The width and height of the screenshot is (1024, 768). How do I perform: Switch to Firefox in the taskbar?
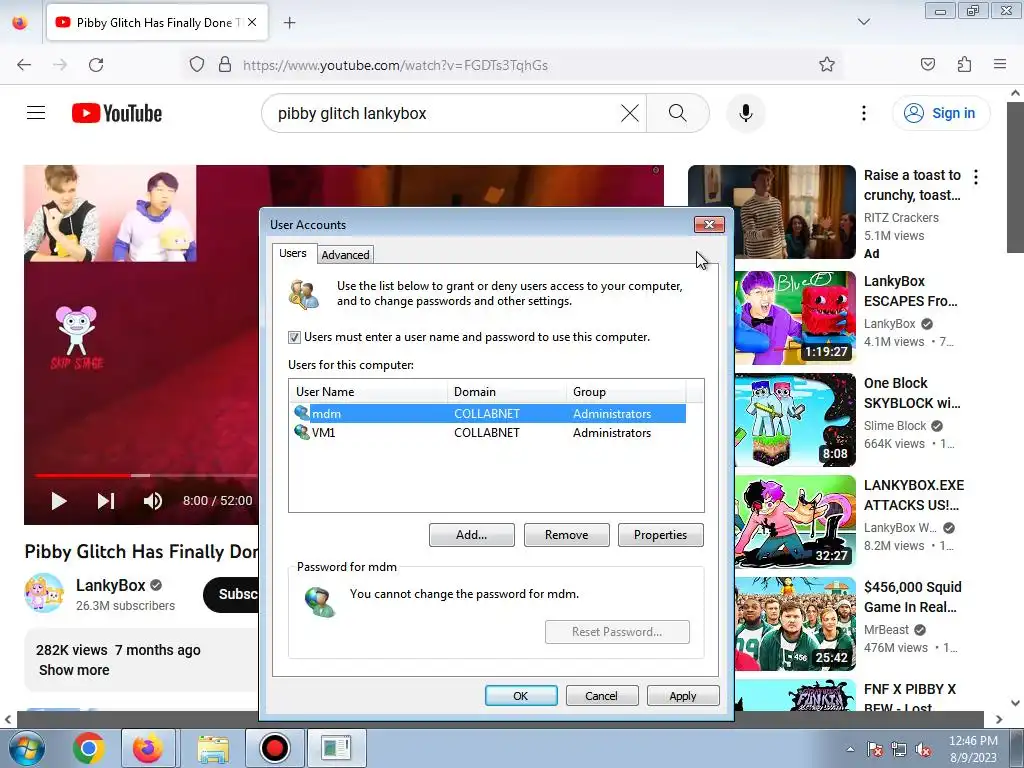coord(148,748)
